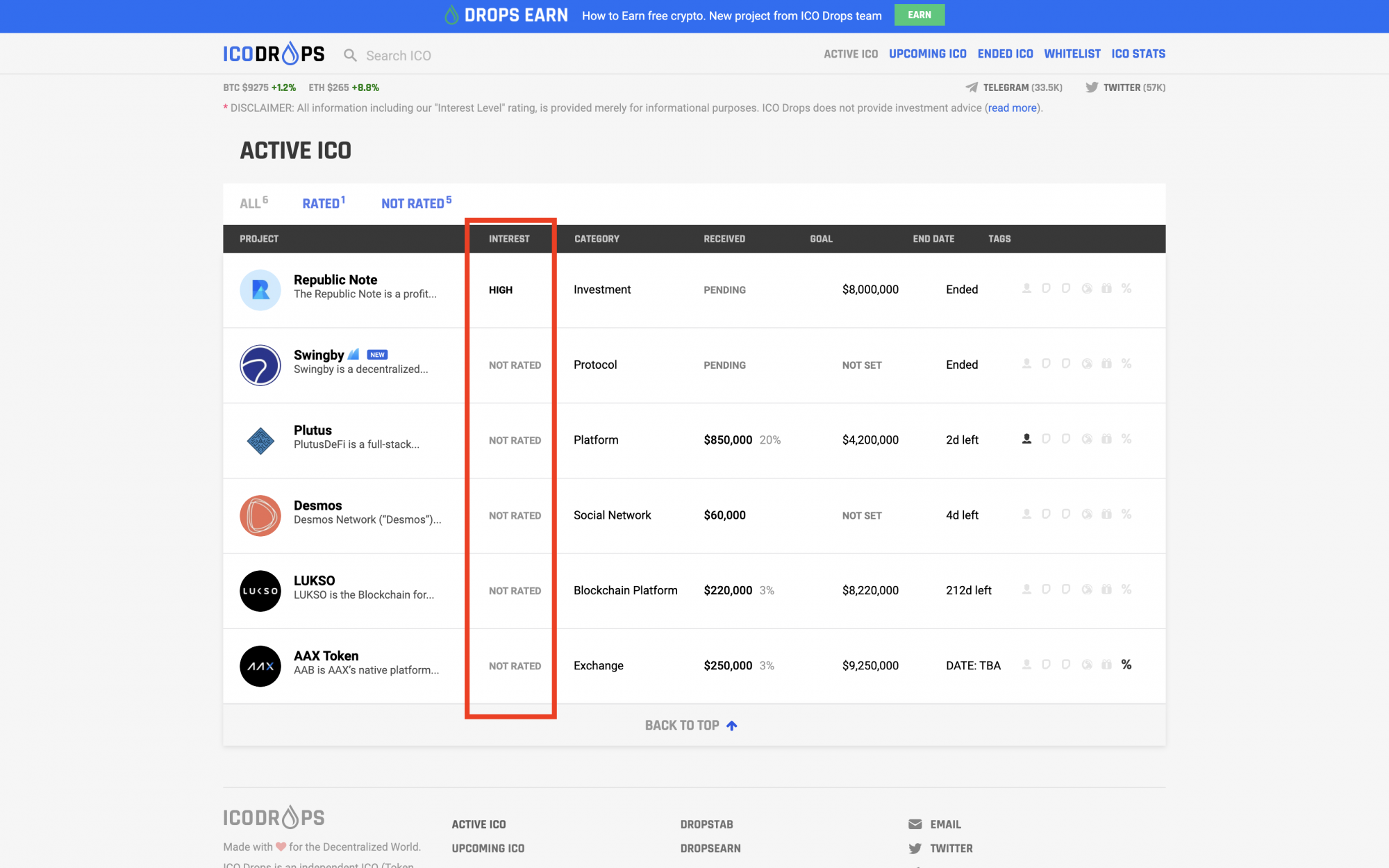Click the HIGH interest rating for Republic Note
This screenshot has width=1389, height=868.
(501, 290)
